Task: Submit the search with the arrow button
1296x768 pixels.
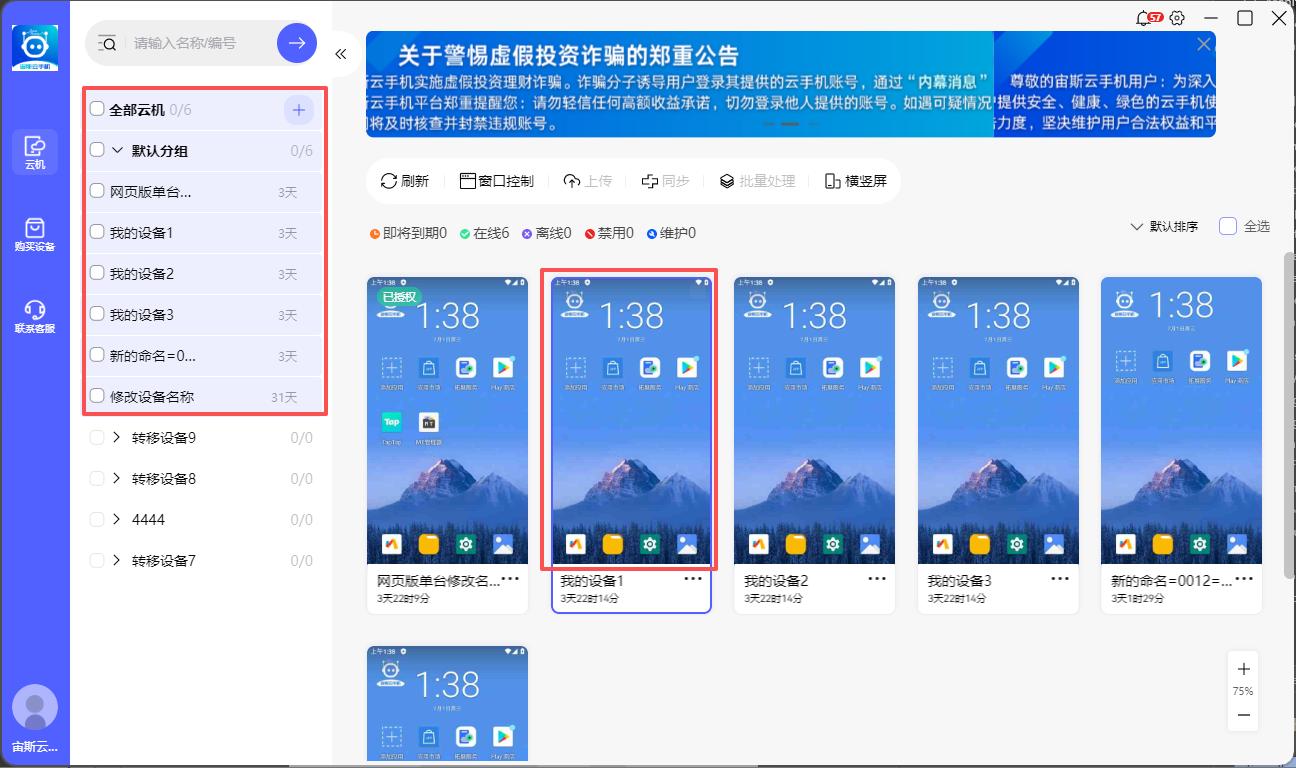Action: (x=297, y=43)
